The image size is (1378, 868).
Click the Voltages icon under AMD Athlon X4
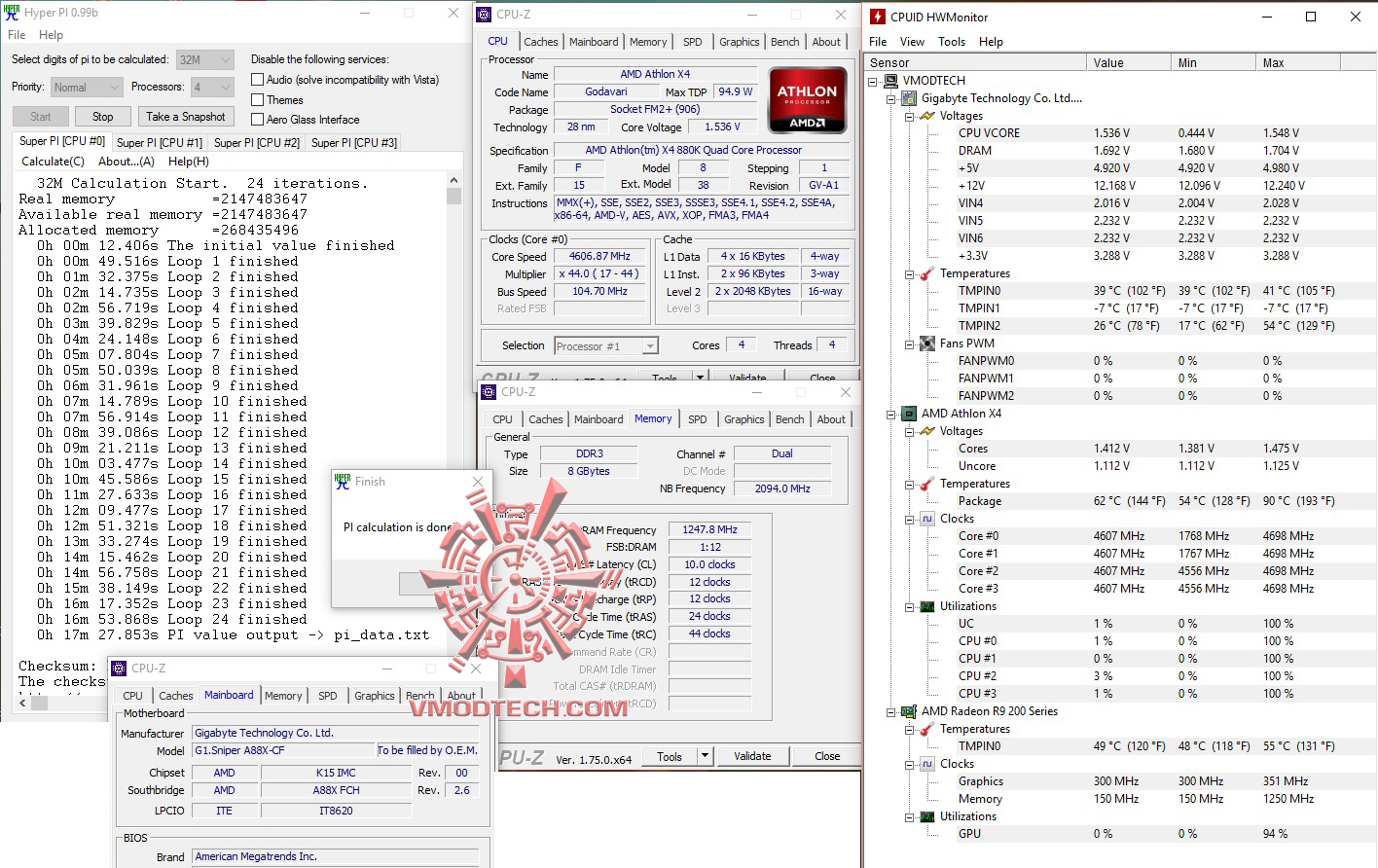pyautogui.click(x=927, y=431)
